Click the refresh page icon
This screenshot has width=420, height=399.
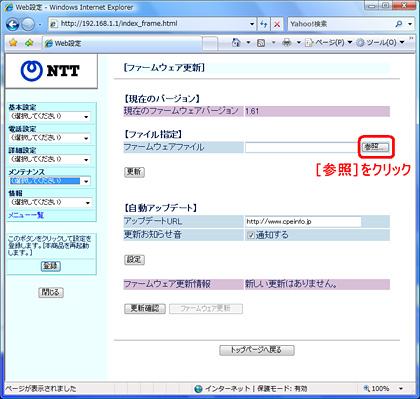click(x=264, y=24)
